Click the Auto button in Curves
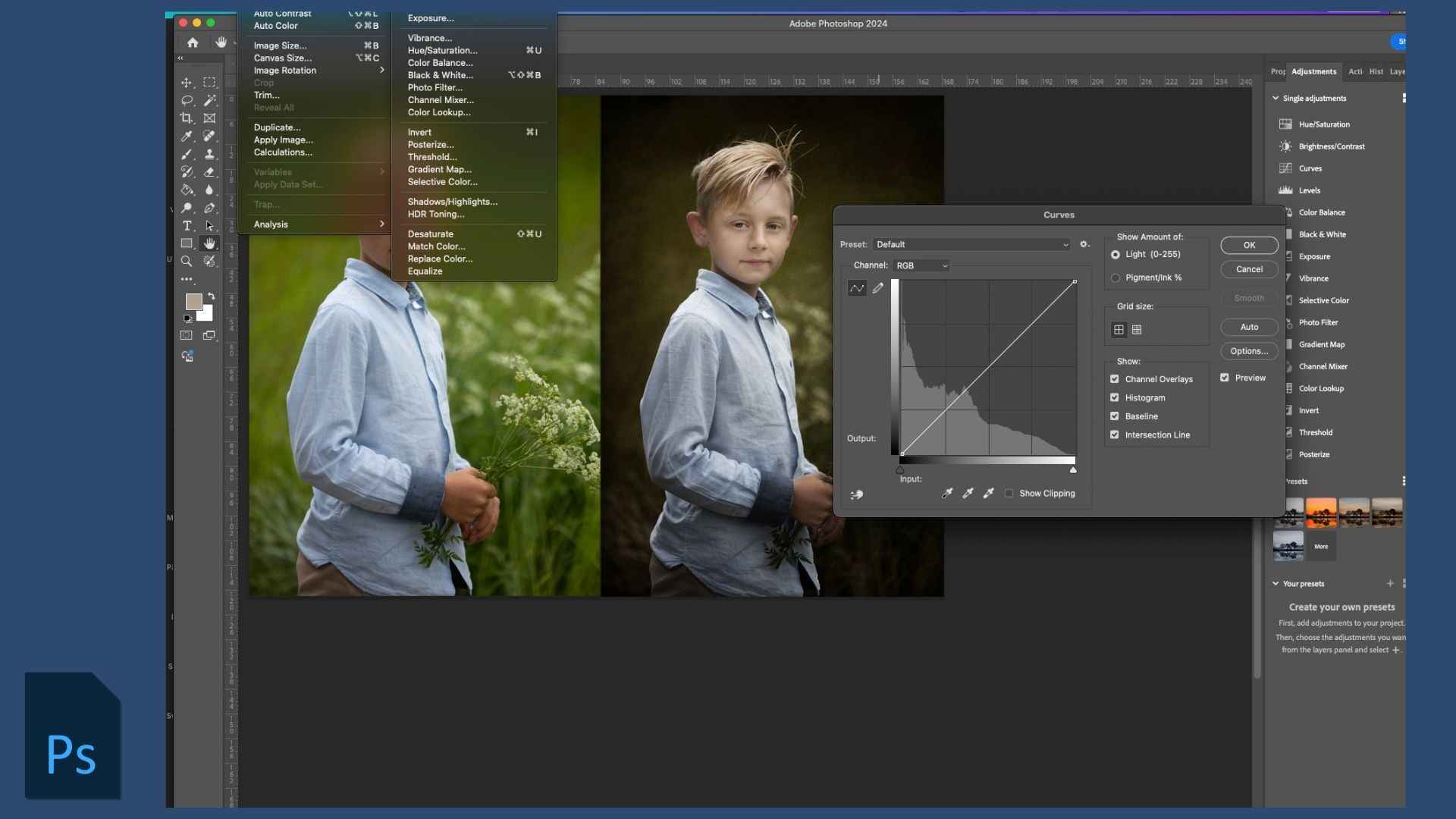 click(1249, 328)
